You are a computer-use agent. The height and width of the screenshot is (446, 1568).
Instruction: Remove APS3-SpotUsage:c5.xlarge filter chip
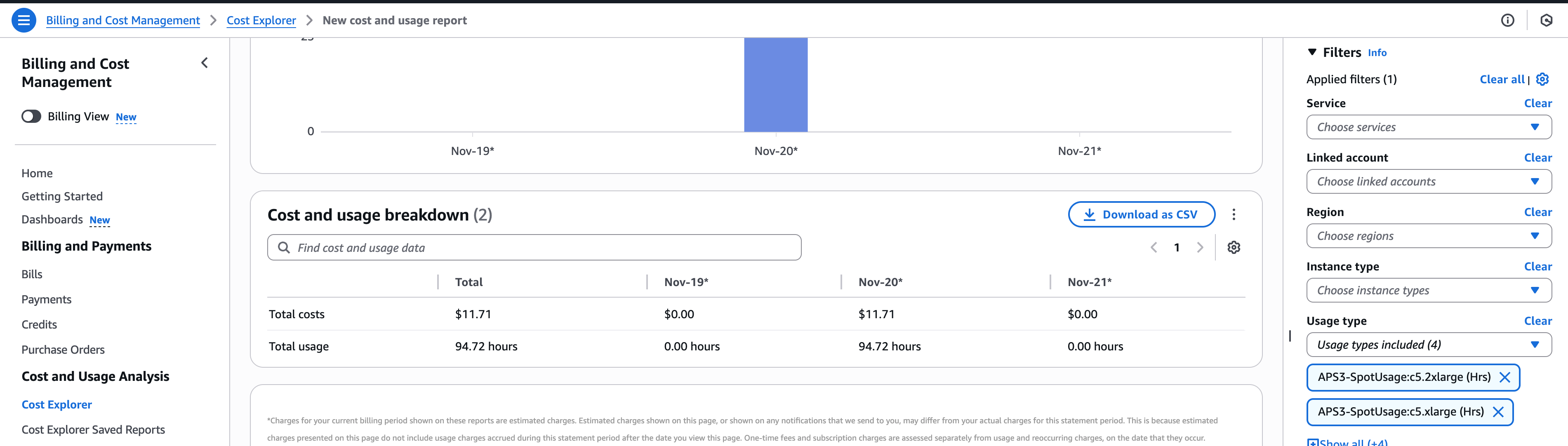(x=1498, y=412)
